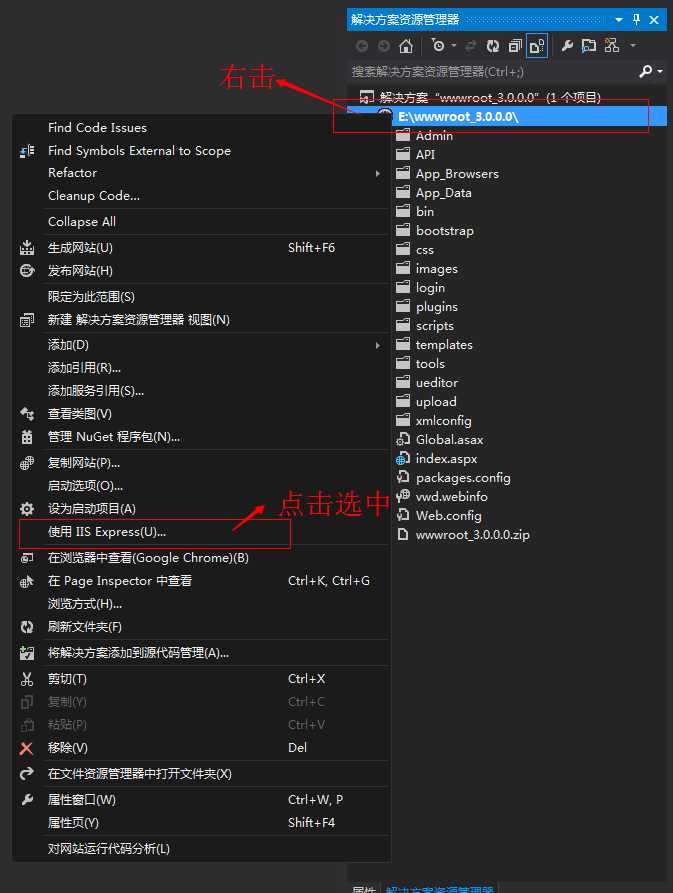Click the 新建 解决方案资源管理器 视图(N) icon
This screenshot has width=673, height=893.
click(x=27, y=320)
